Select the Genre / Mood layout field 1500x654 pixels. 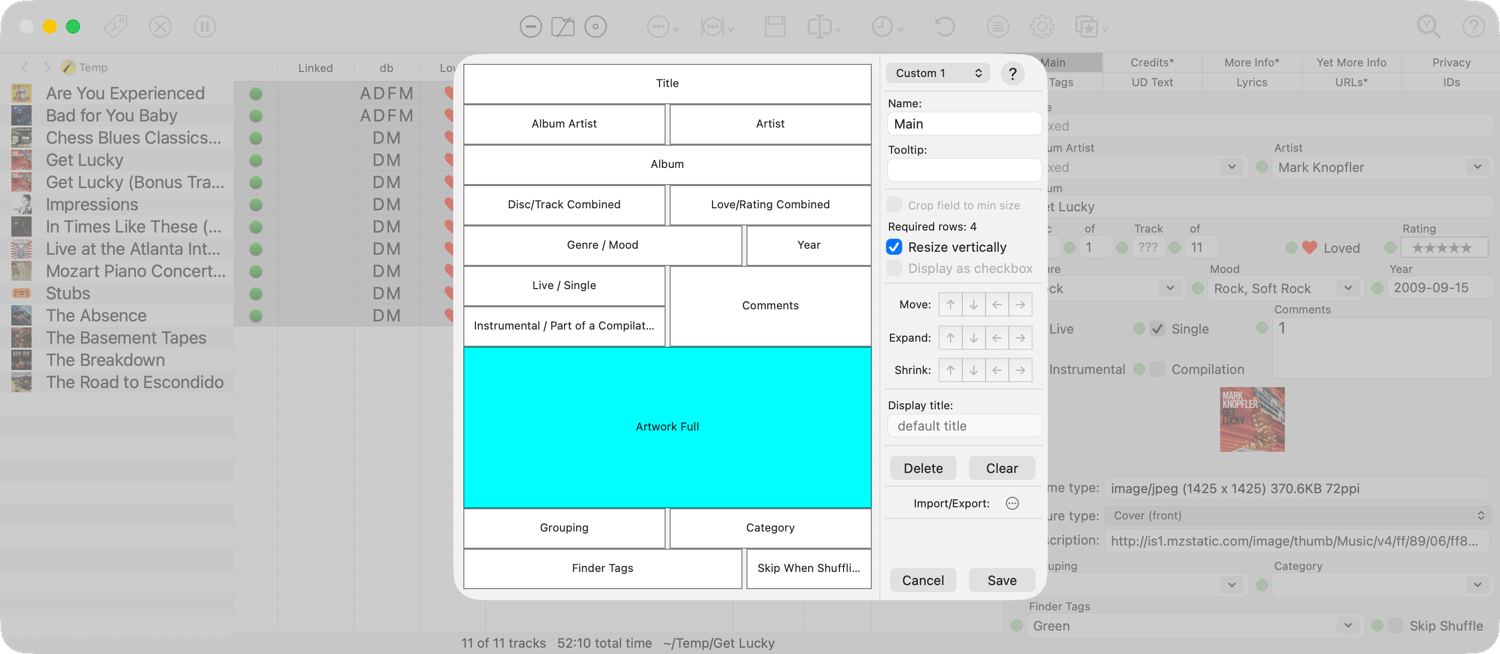[x=602, y=245]
